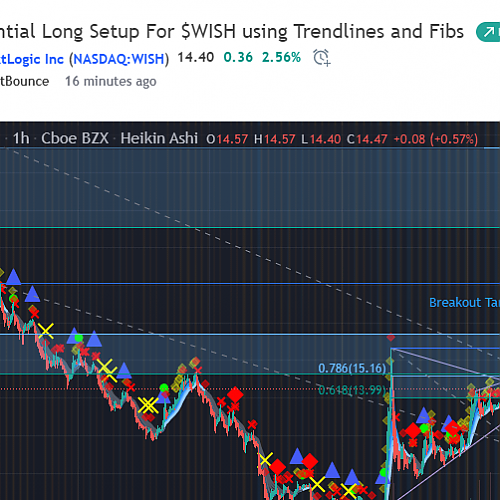Open the chart image thumbnail
Screen dimensions: 500x500
[x=250, y=311]
